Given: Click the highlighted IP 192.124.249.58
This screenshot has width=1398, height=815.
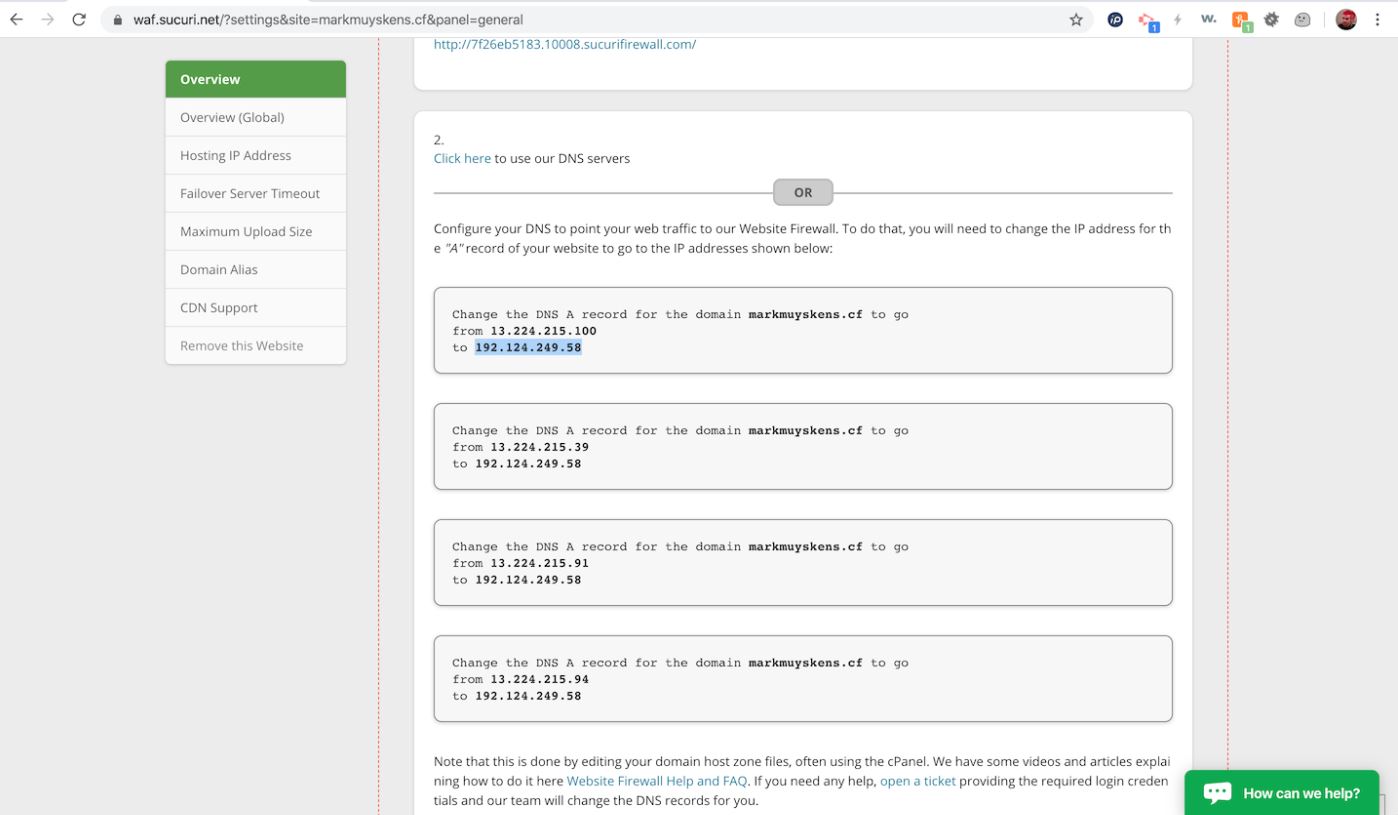Looking at the screenshot, I should click(x=528, y=347).
